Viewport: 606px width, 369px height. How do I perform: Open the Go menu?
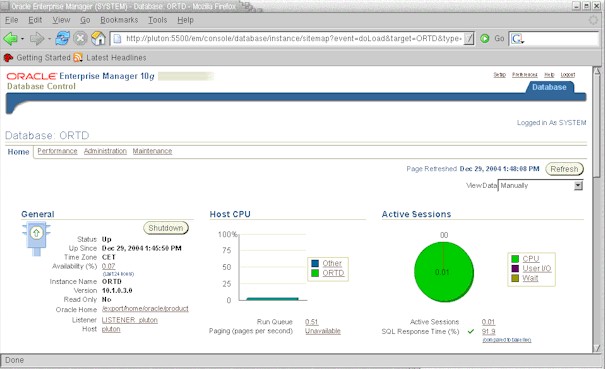85,20
